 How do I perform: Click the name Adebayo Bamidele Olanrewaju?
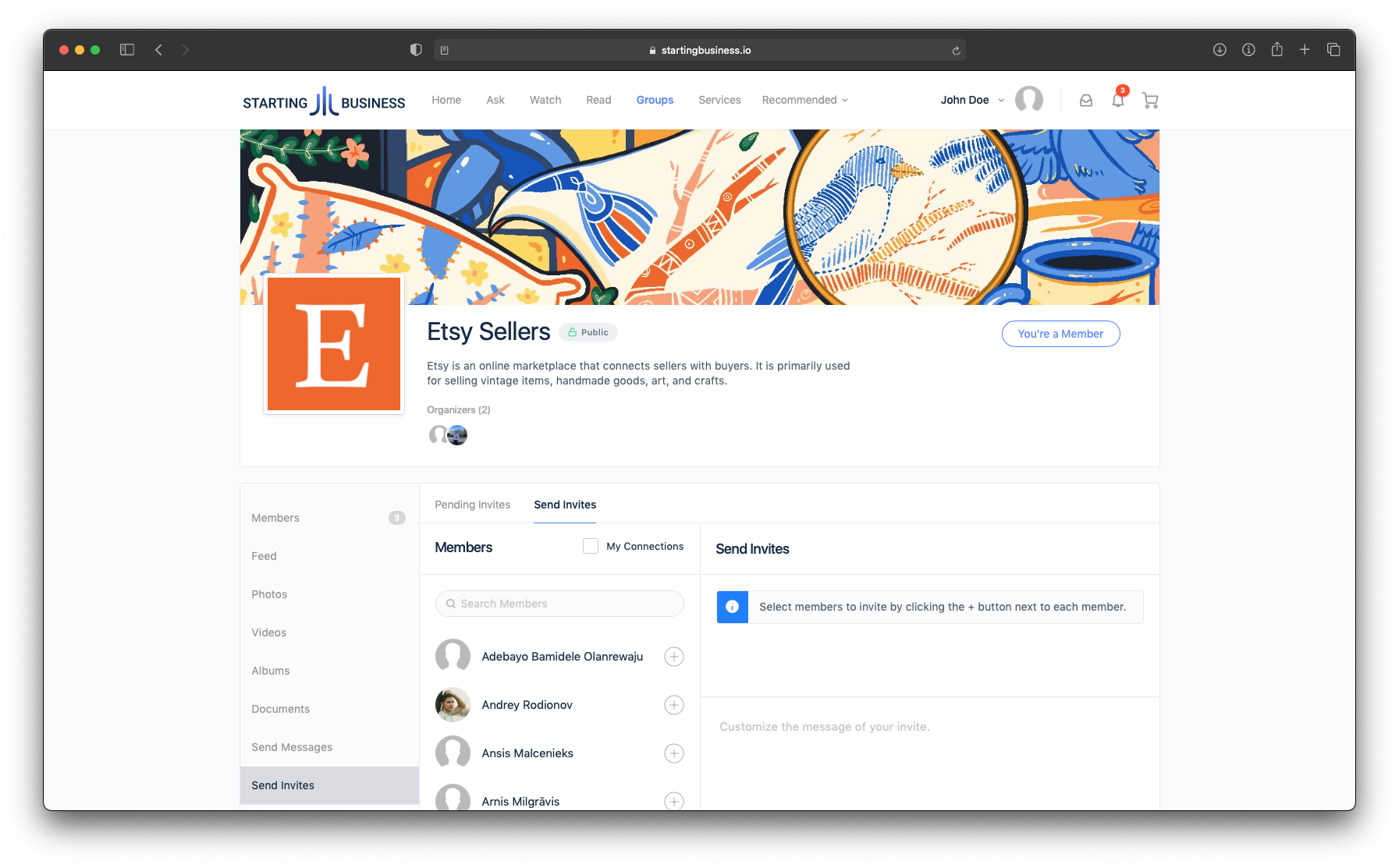coord(563,657)
